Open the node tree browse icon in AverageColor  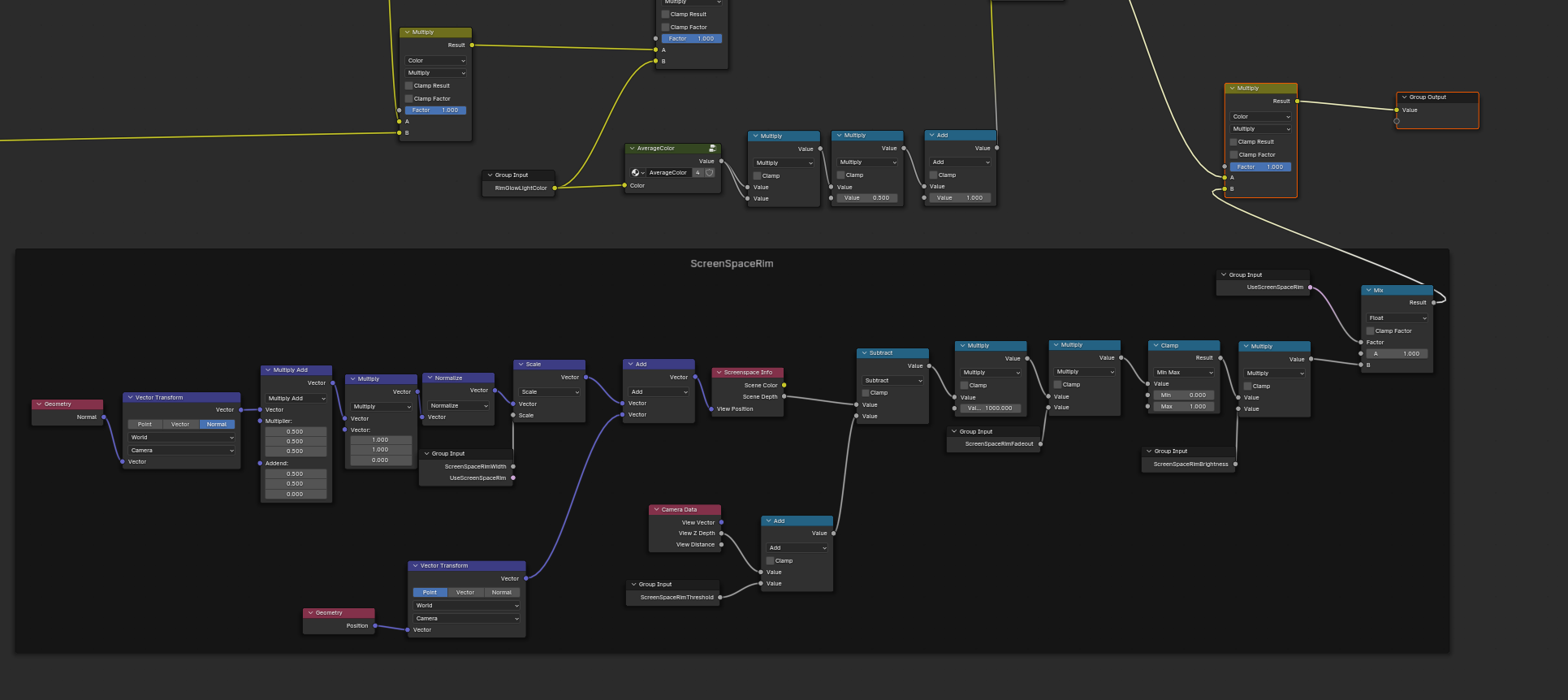click(x=637, y=173)
